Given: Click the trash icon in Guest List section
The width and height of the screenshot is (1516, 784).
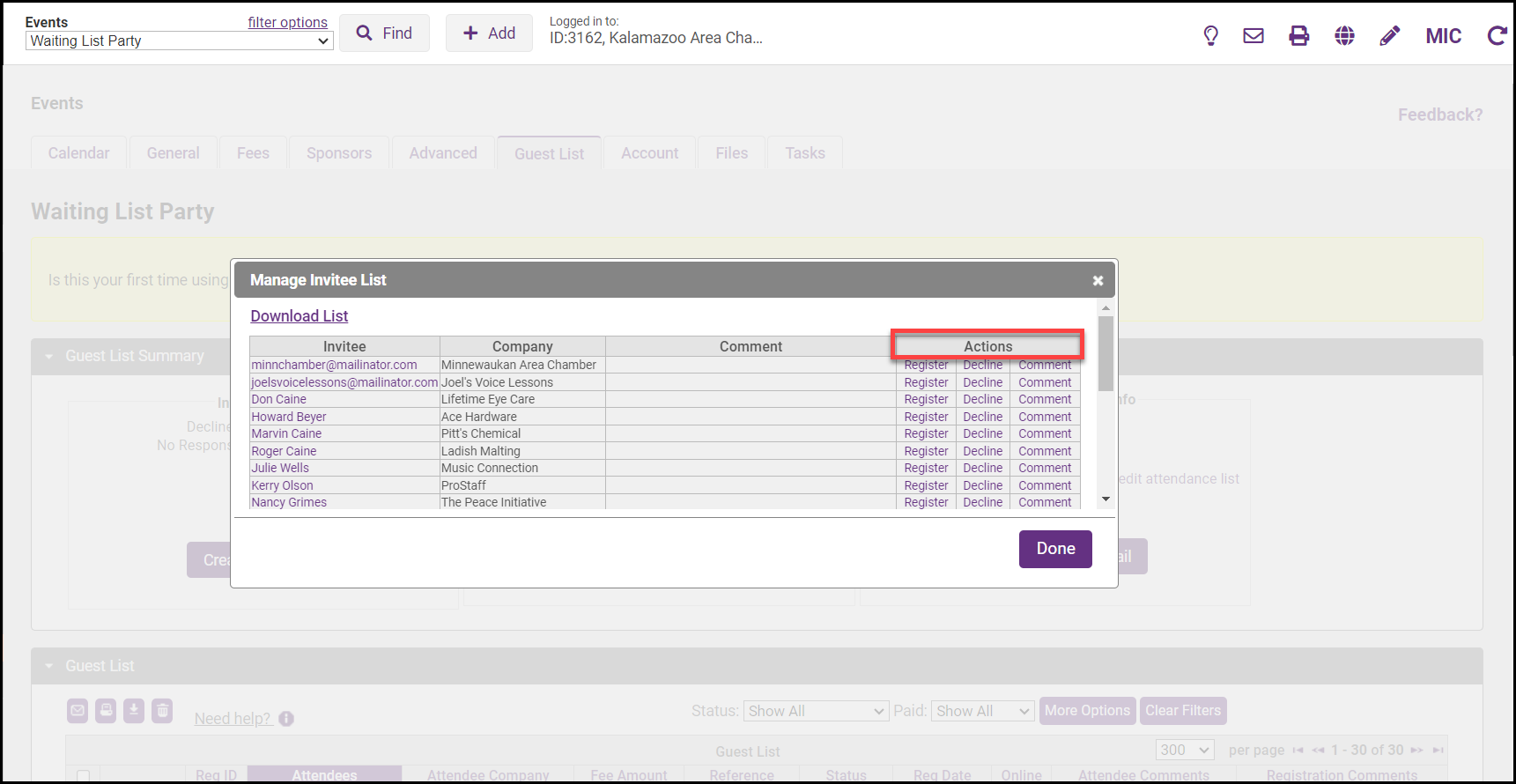Looking at the screenshot, I should pos(162,710).
